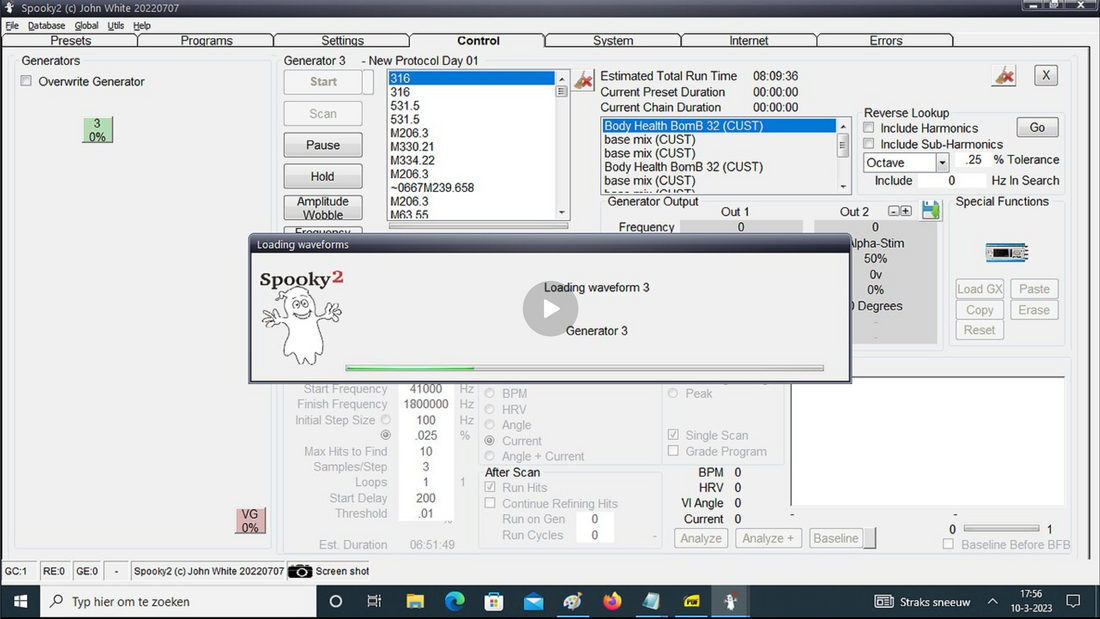Screen dimensions: 1100x619
Task: Click the video play button overlay
Action: (x=550, y=309)
